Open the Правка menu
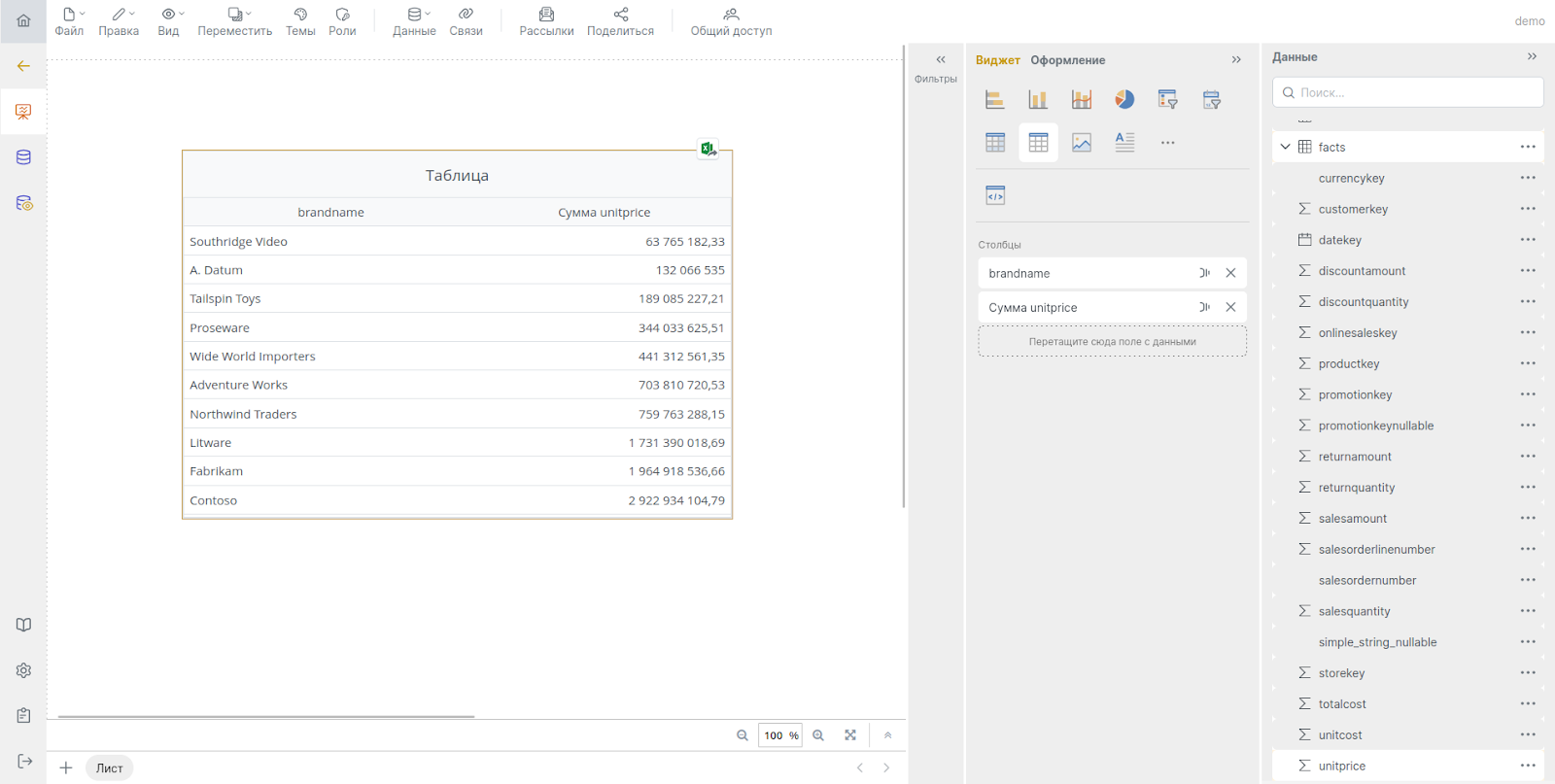 [119, 21]
